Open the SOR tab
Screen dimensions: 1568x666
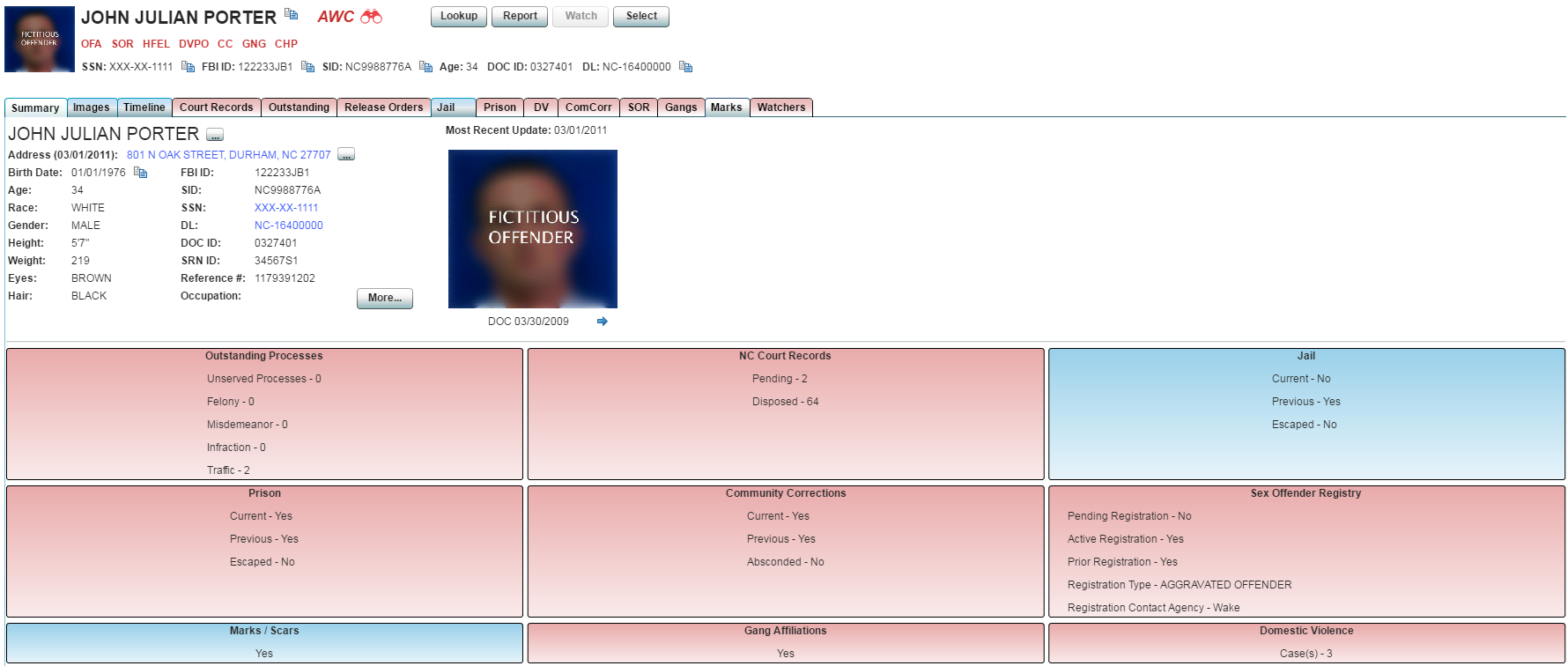639,107
